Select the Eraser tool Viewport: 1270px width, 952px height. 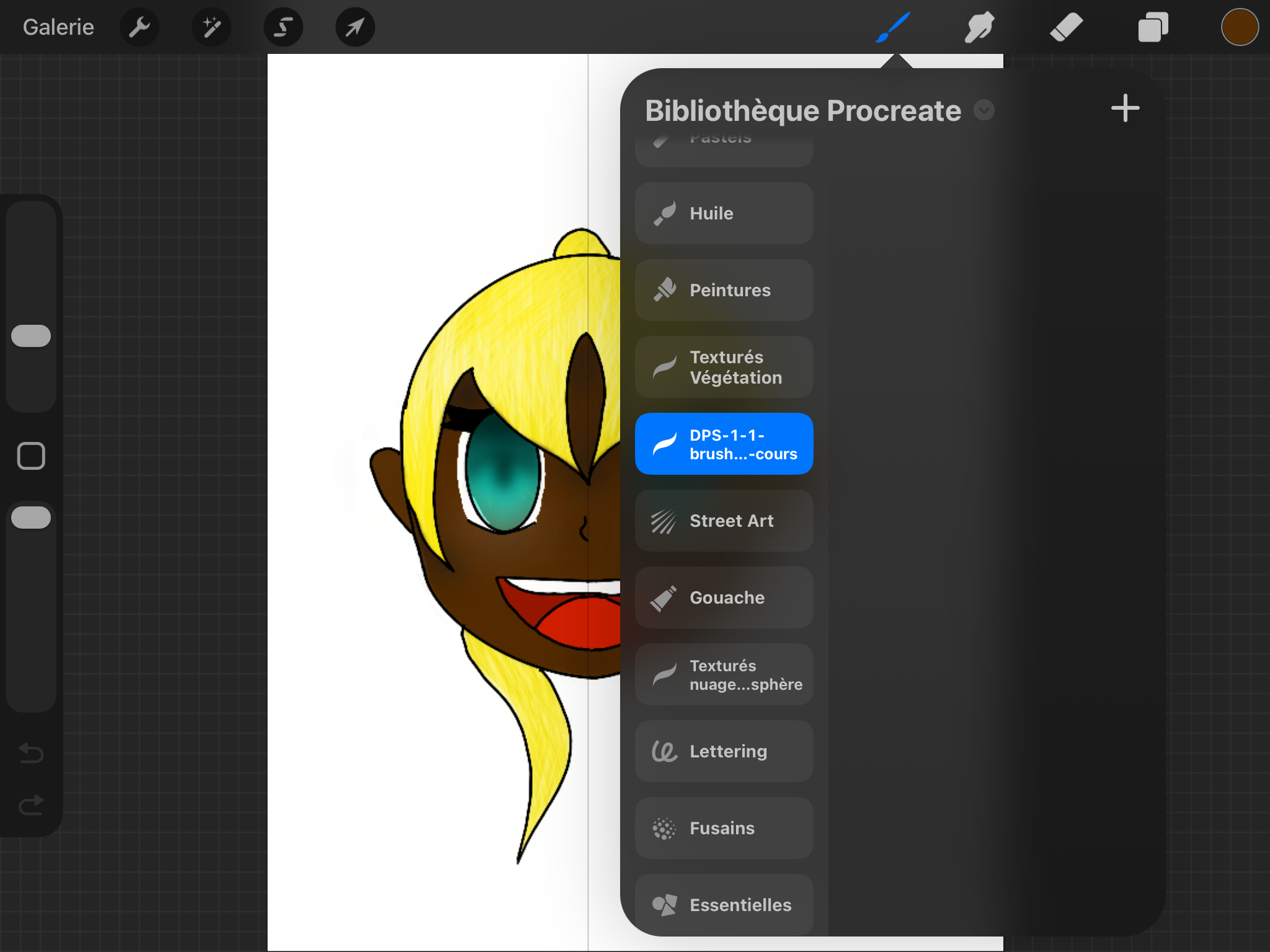click(1066, 27)
